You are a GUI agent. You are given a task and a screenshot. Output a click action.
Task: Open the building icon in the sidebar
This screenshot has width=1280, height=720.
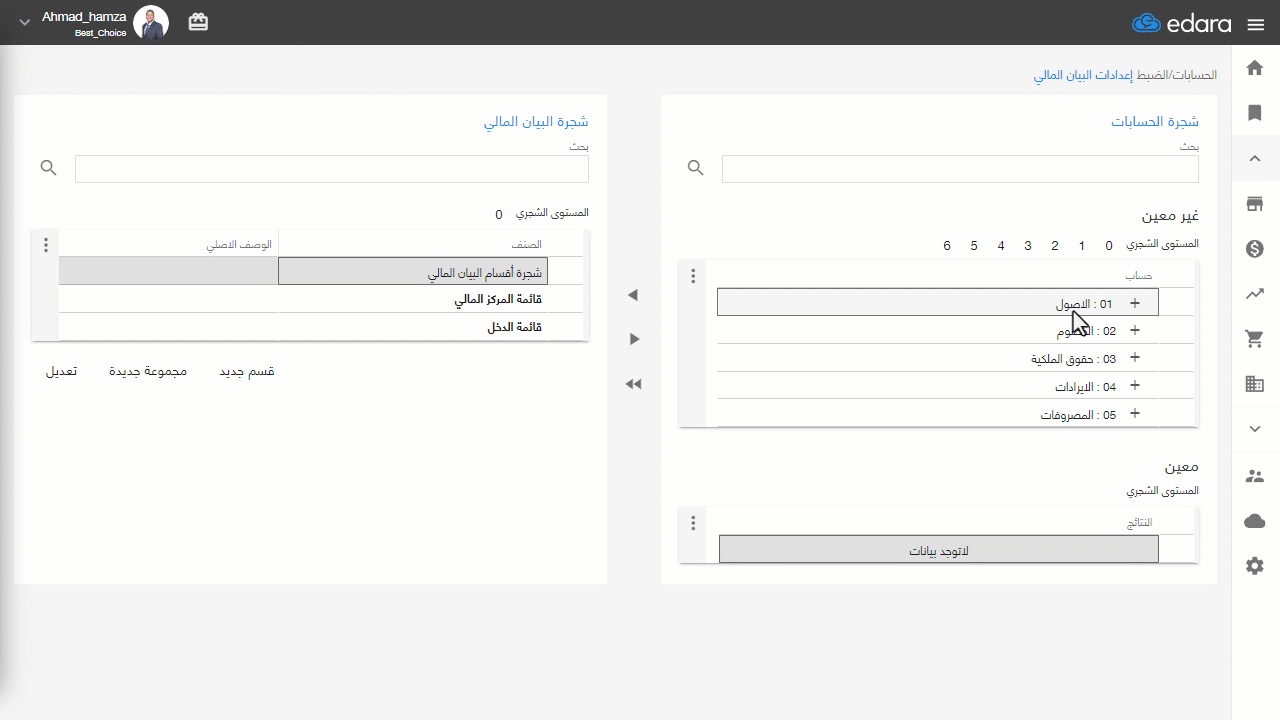click(x=1255, y=384)
